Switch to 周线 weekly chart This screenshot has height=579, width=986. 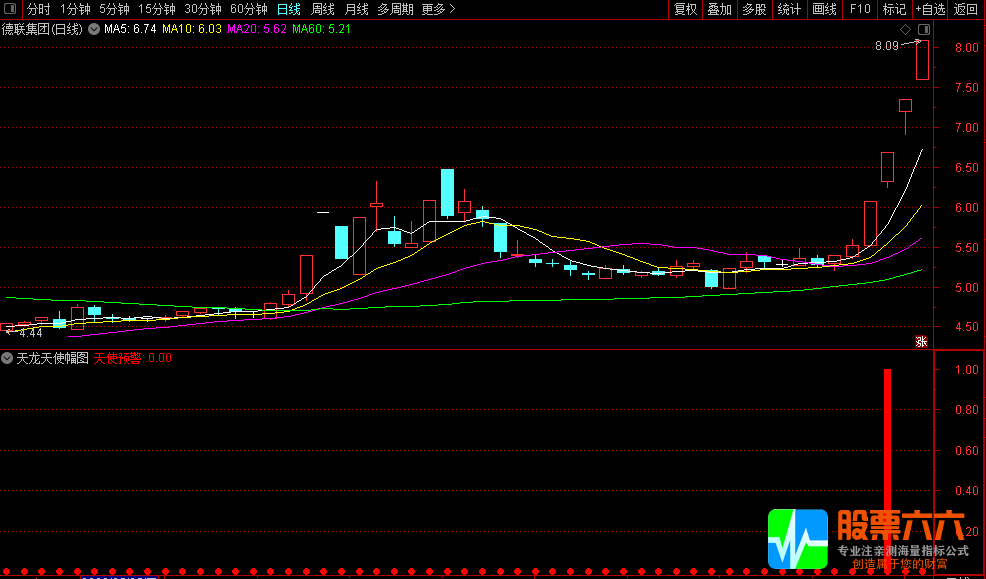pyautogui.click(x=323, y=9)
